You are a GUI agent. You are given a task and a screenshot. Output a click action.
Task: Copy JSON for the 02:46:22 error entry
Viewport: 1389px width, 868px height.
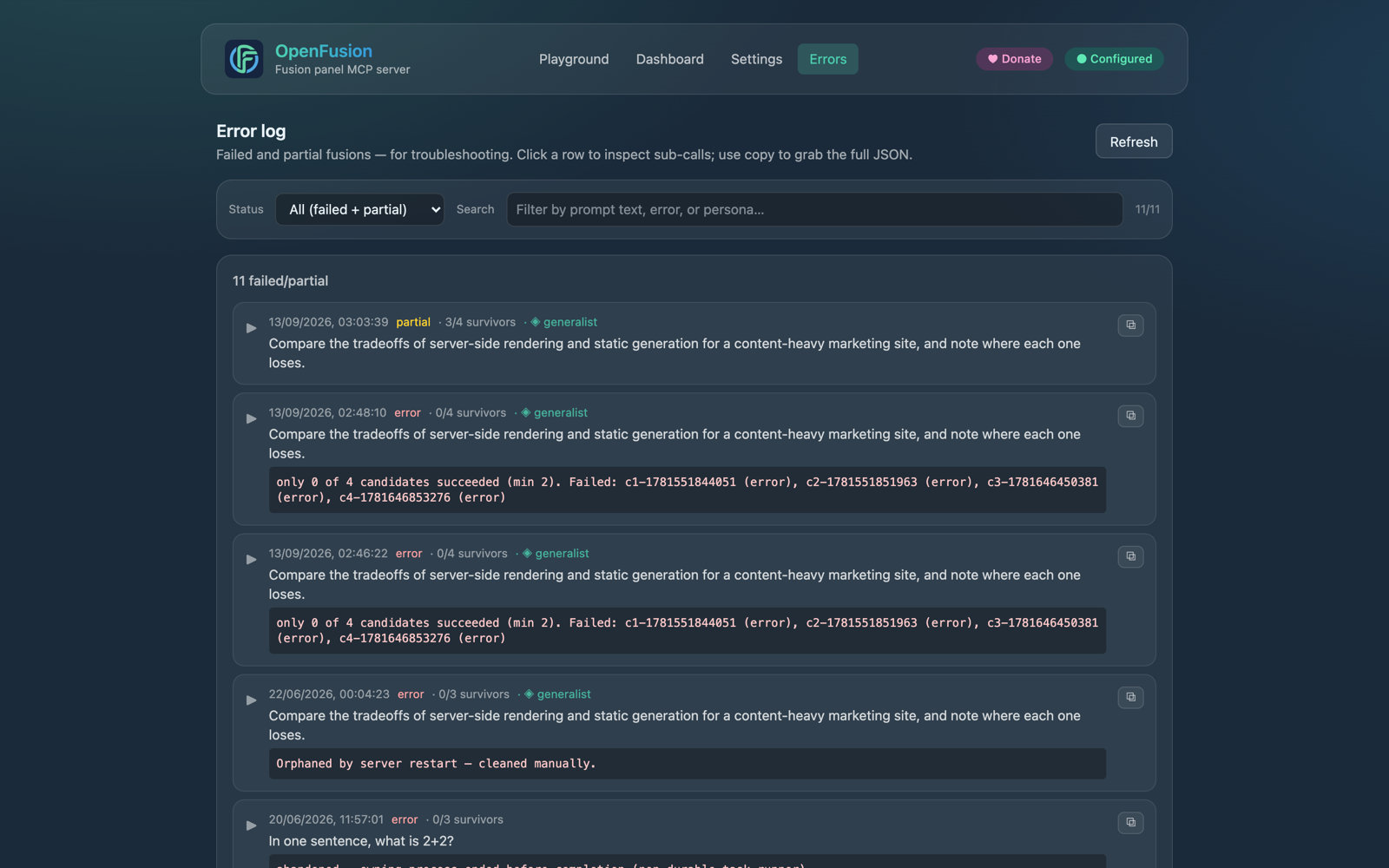(x=1130, y=556)
